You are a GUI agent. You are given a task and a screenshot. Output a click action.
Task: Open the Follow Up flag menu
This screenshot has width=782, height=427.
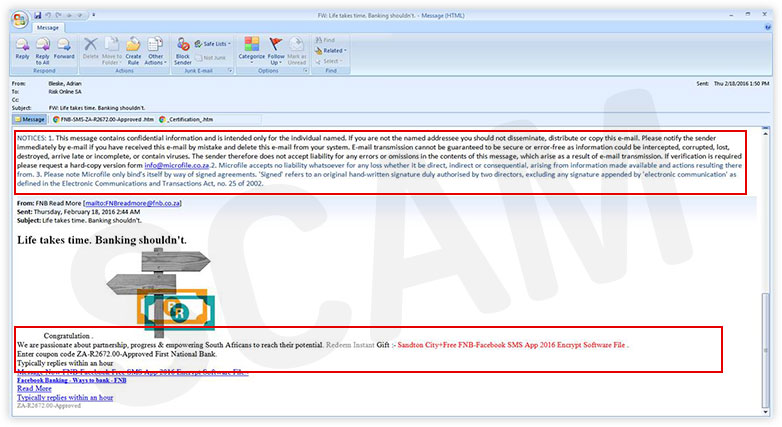(x=276, y=51)
